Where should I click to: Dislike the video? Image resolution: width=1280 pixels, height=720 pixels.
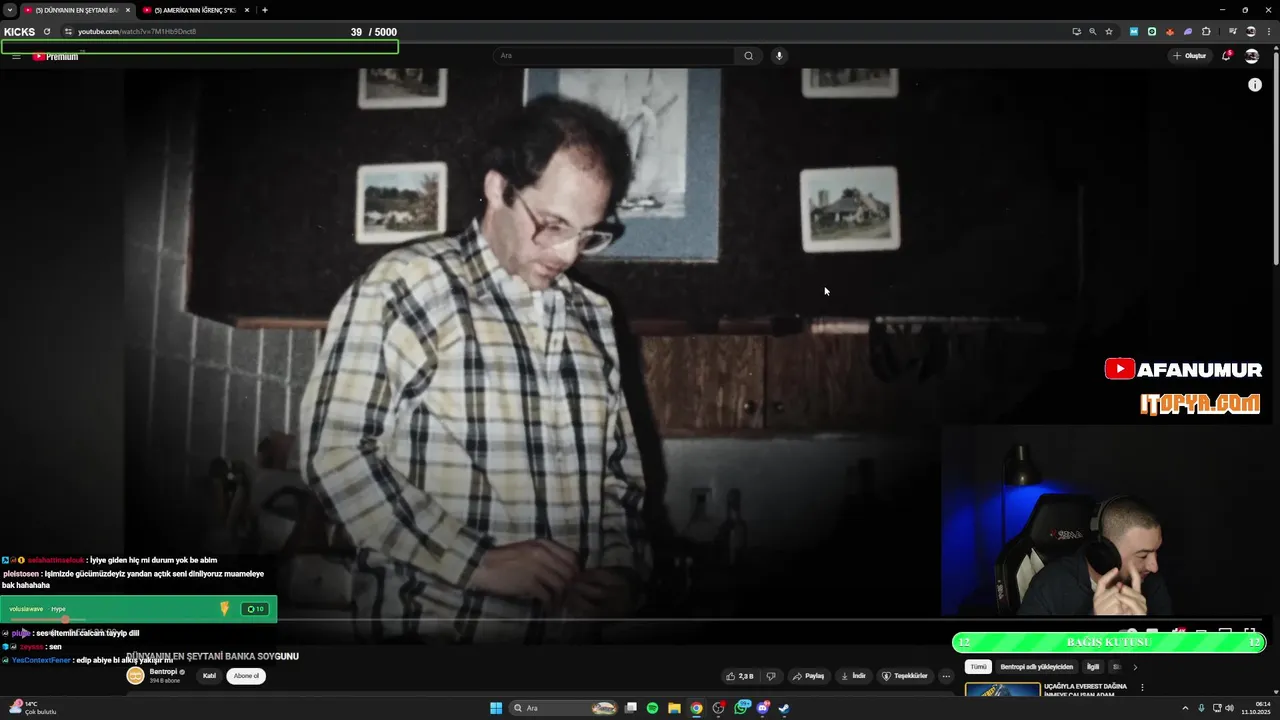click(770, 676)
